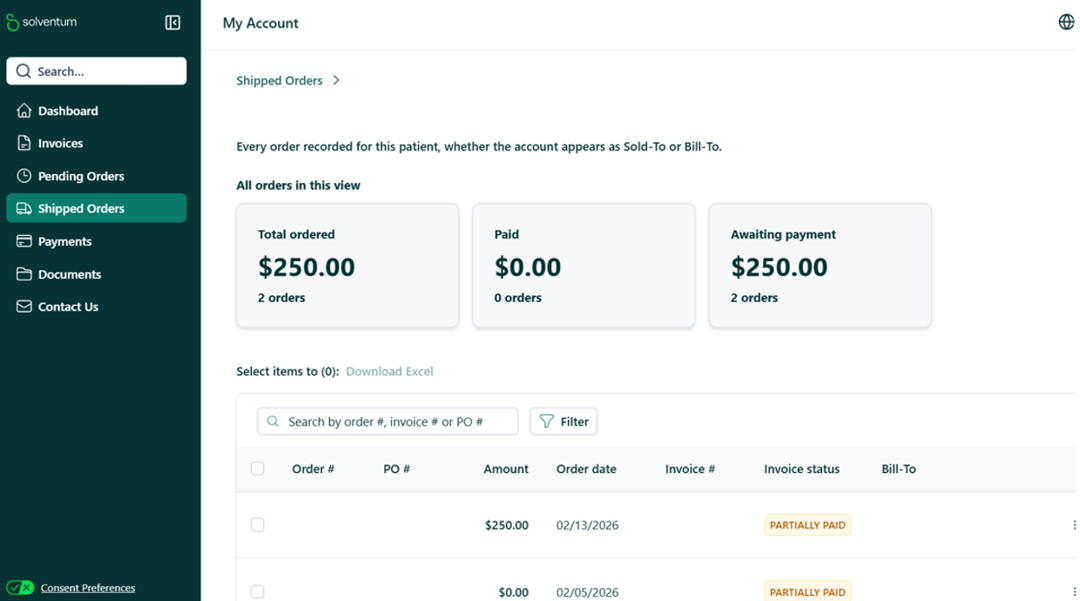
Task: Check the $250.00 order row checkbox
Action: (258, 525)
